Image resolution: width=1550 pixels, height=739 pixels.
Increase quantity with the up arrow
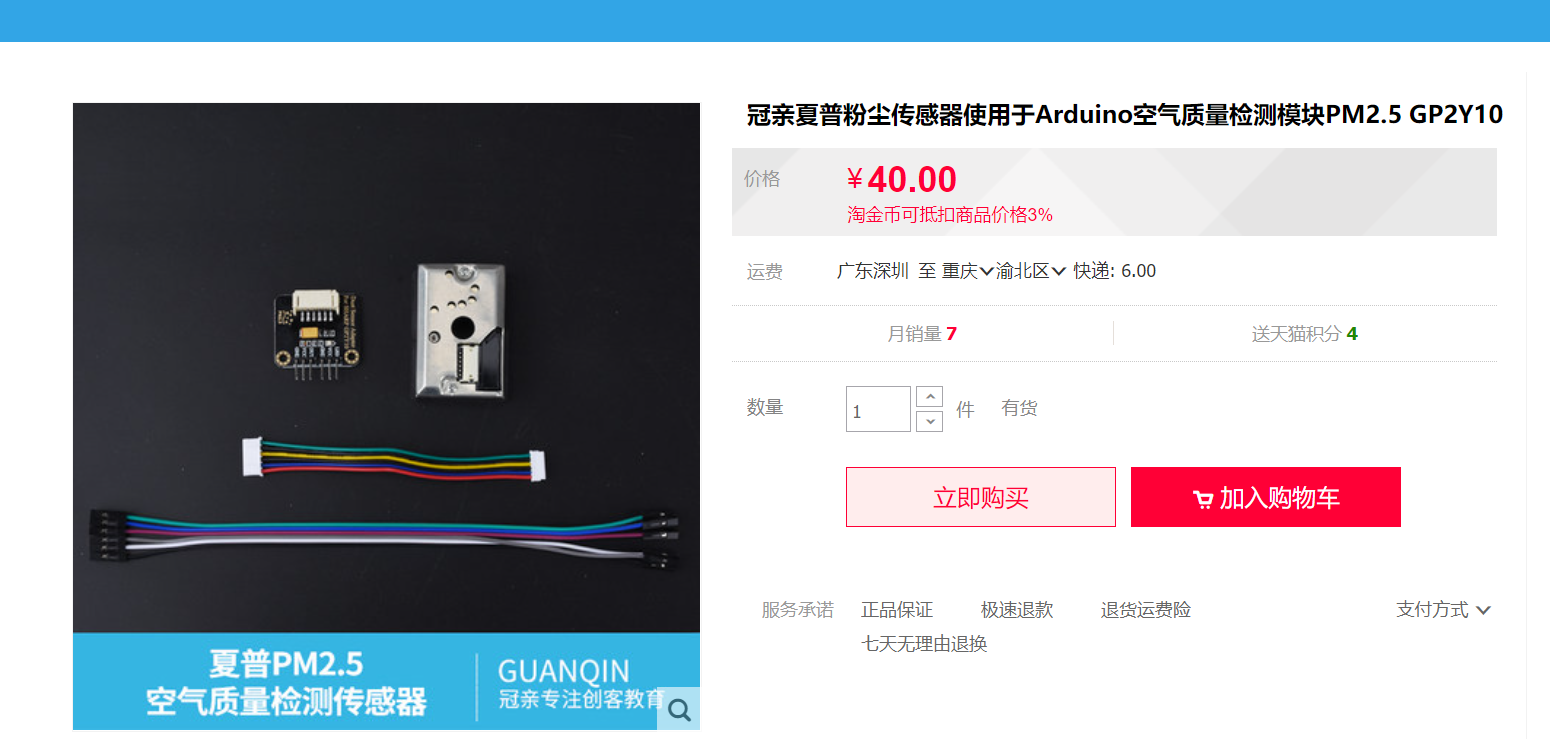point(929,396)
